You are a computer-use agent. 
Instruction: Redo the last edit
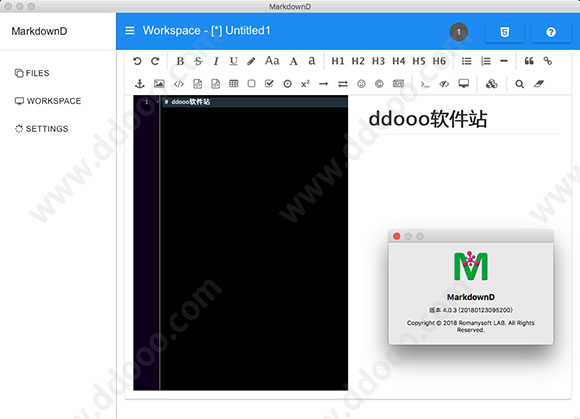[x=155, y=61]
